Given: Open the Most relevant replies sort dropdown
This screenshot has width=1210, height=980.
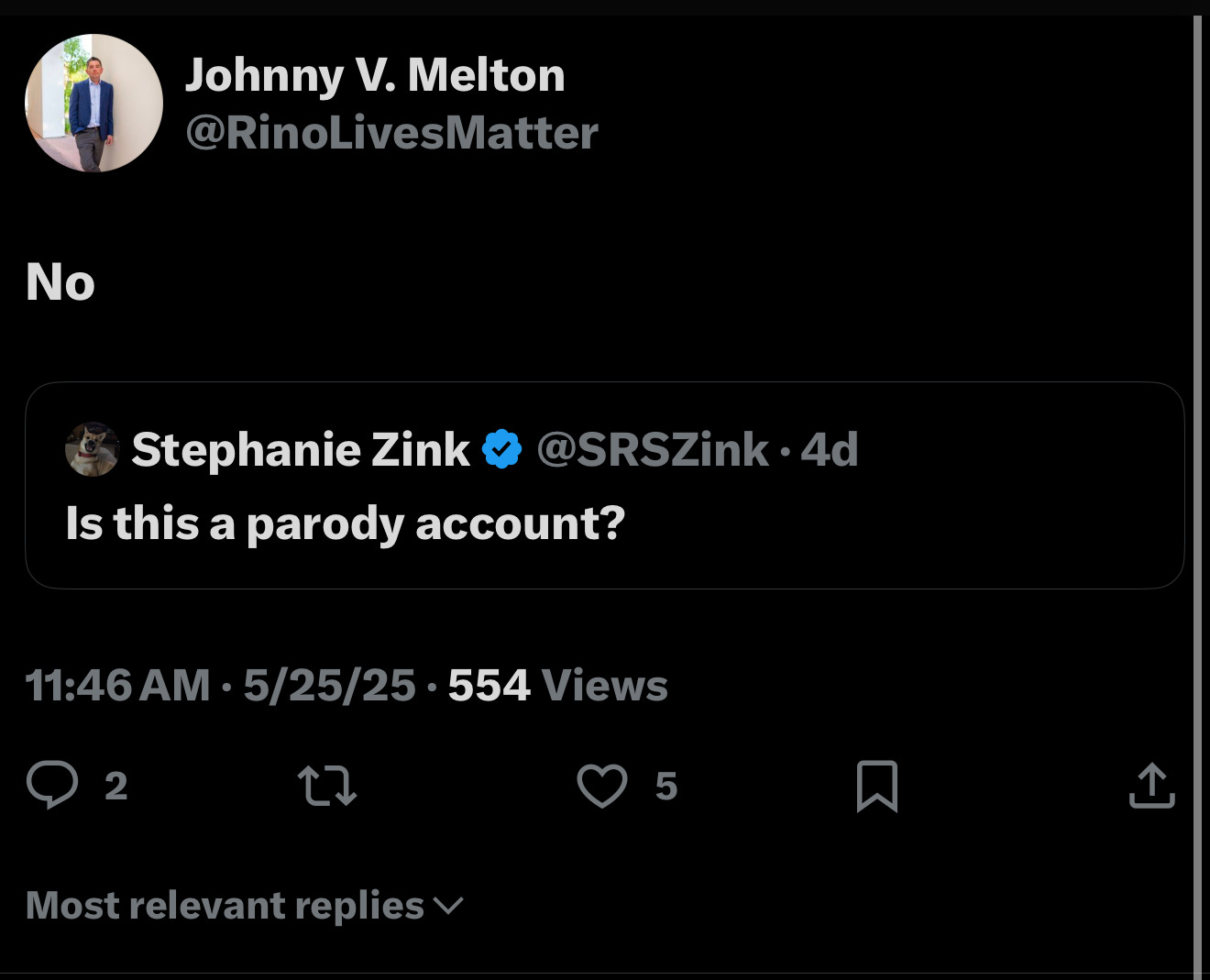Looking at the screenshot, I should 225,906.
